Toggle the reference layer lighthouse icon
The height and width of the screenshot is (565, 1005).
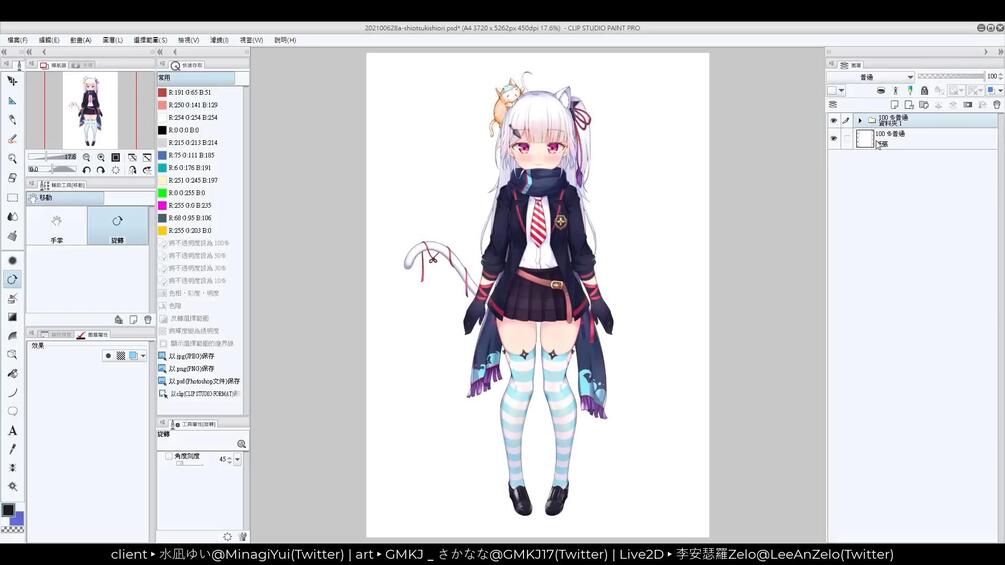tap(895, 90)
